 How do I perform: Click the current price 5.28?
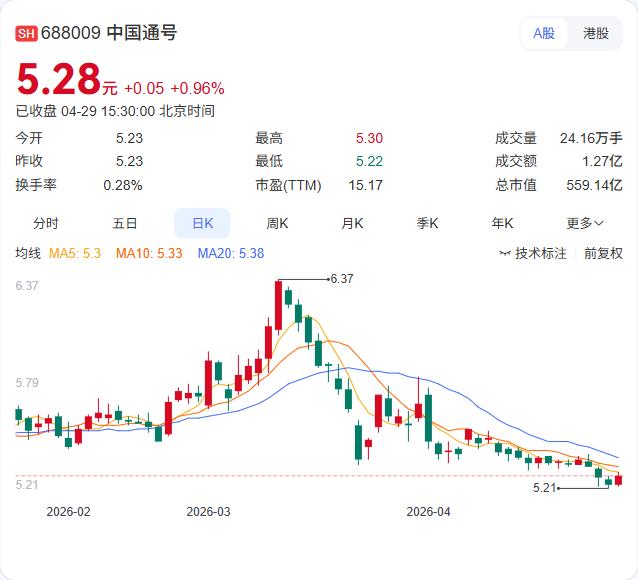point(59,79)
